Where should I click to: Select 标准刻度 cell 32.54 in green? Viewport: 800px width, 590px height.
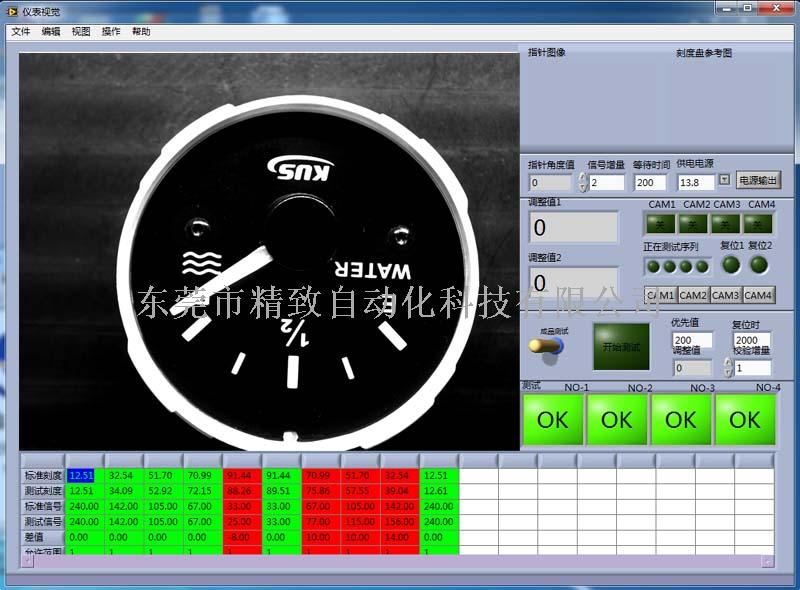pos(124,476)
